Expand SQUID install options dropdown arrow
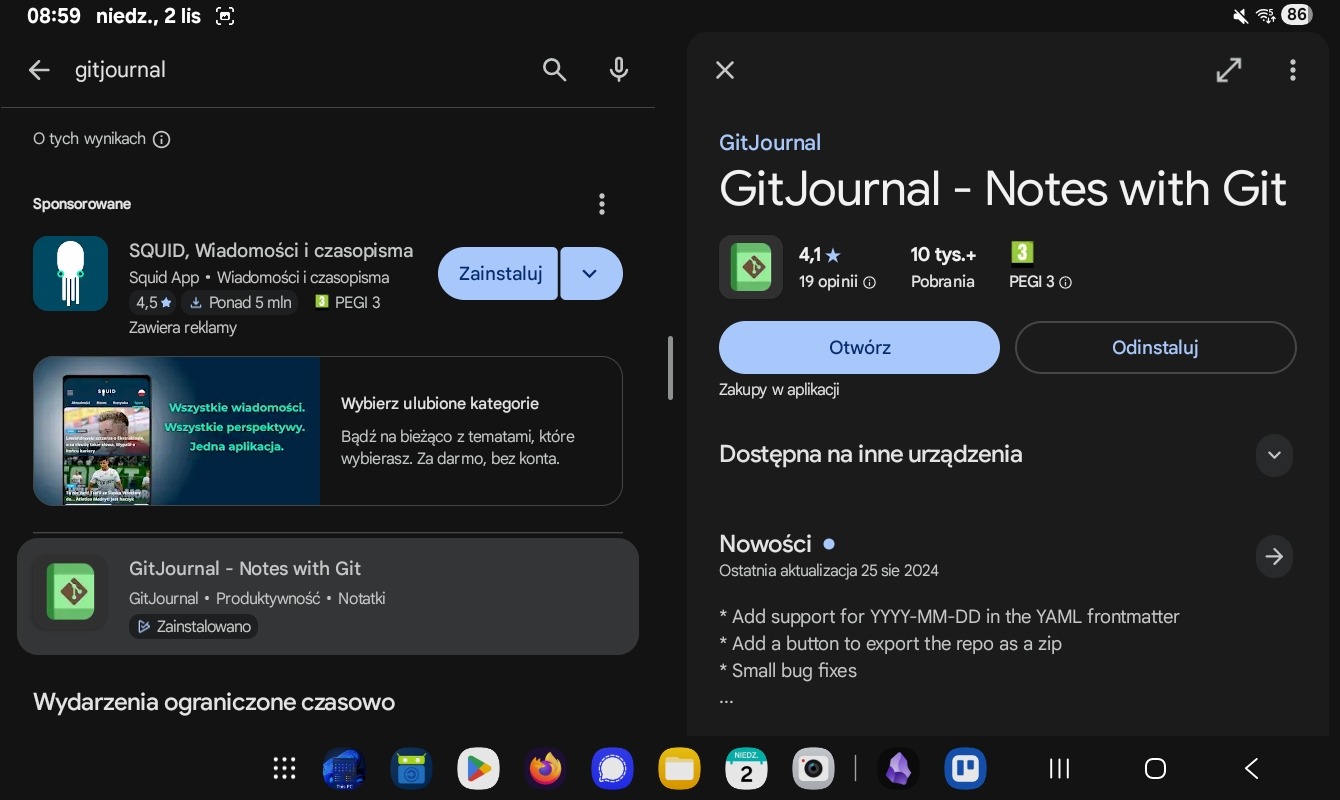Viewport: 1340px width, 800px height. pos(591,273)
